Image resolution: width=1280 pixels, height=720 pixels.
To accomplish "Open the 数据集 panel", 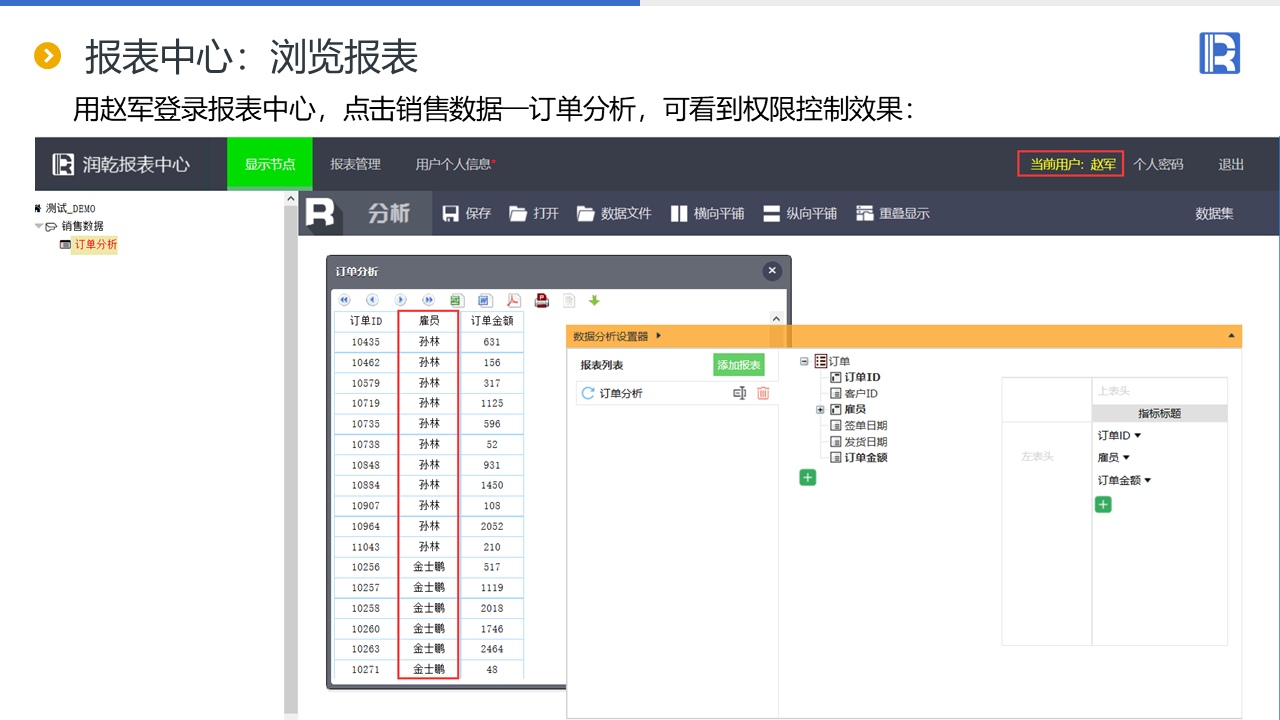I will click(x=1214, y=213).
